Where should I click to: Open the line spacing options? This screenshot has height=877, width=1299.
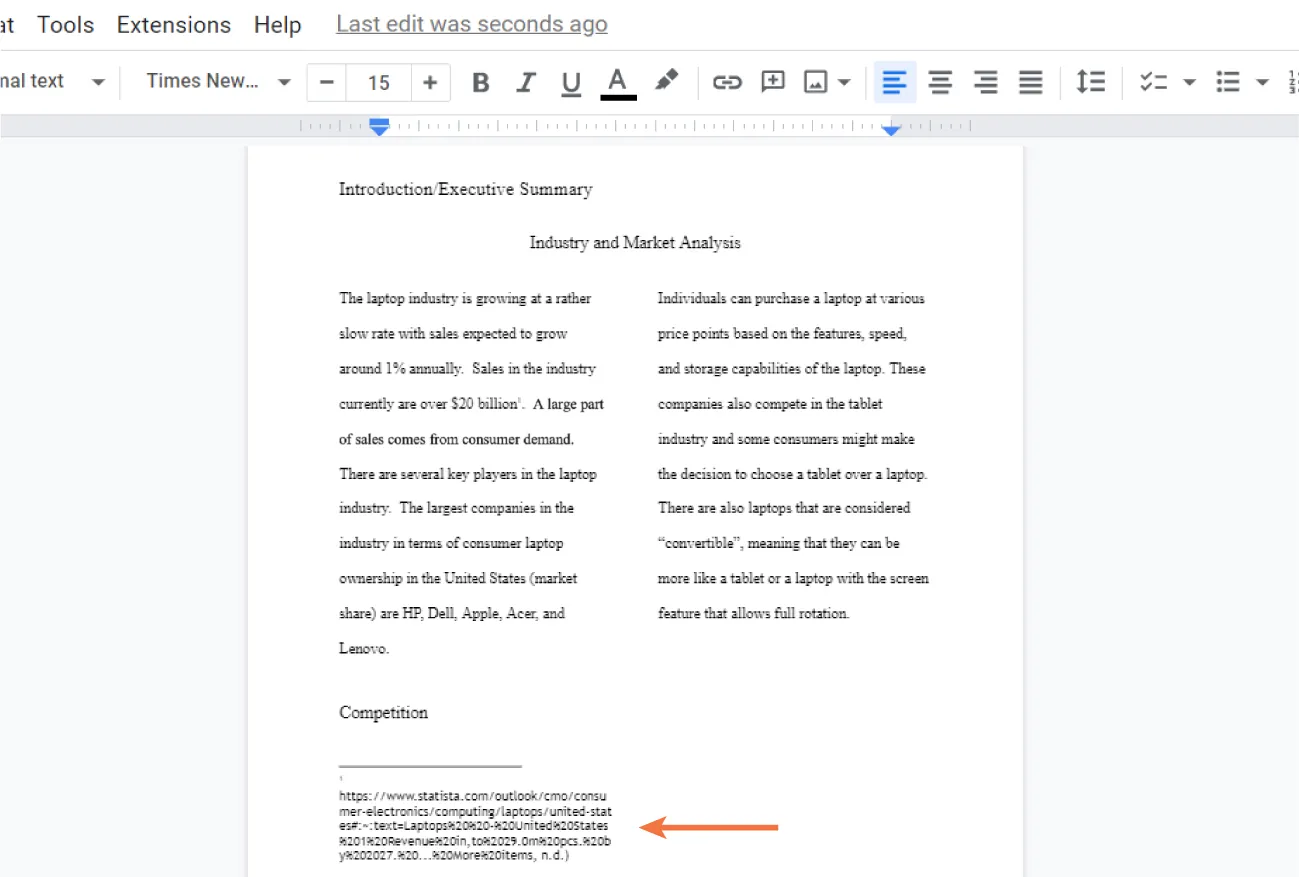coord(1090,82)
